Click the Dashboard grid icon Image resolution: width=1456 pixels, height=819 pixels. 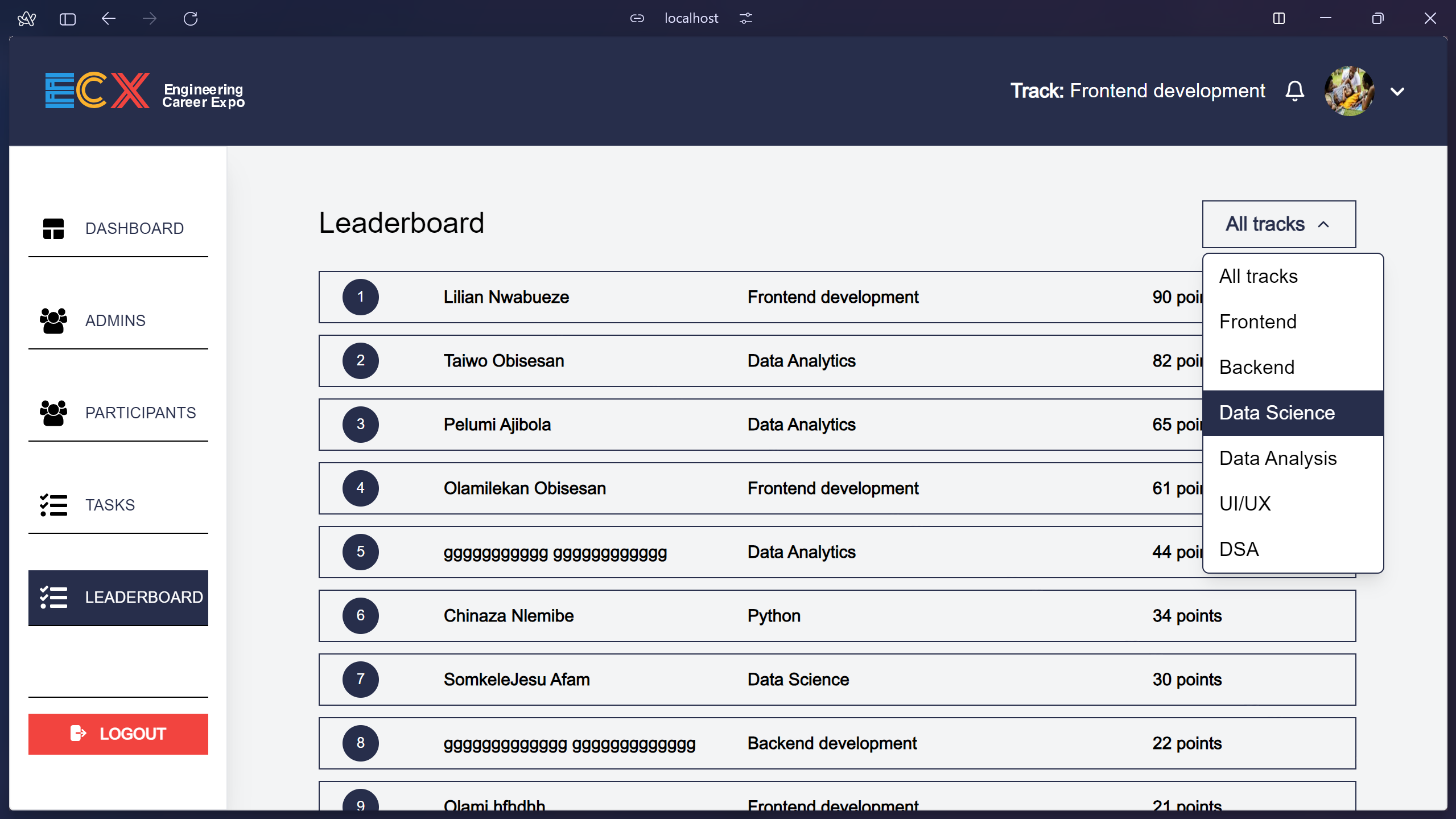(53, 229)
